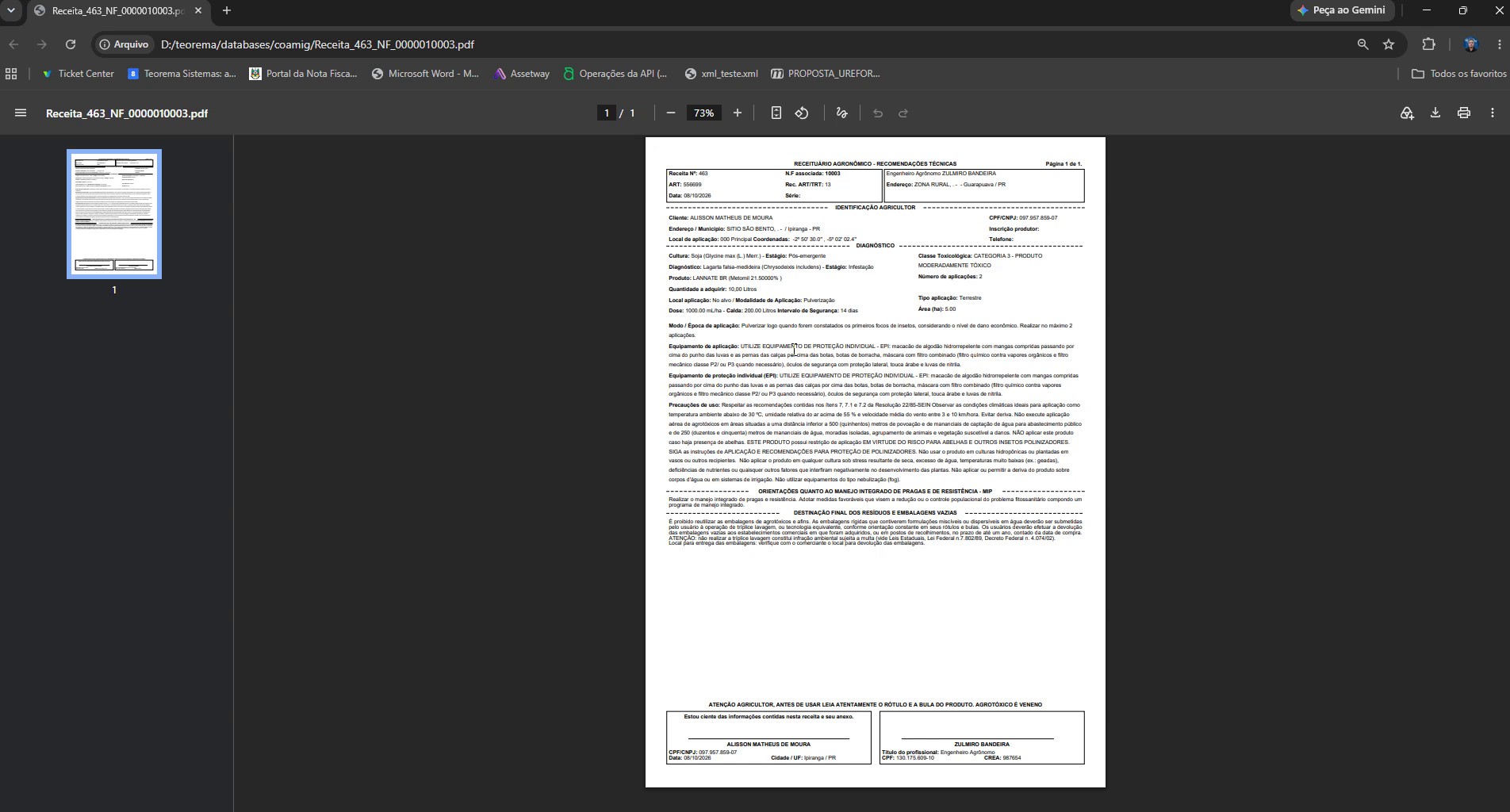The height and width of the screenshot is (812, 1510).
Task: Open the Ticket Center bookmark
Action: coord(78,74)
